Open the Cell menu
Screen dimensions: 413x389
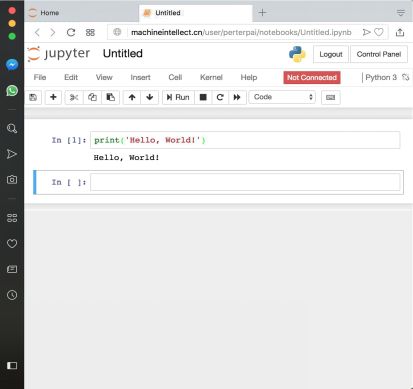point(175,77)
